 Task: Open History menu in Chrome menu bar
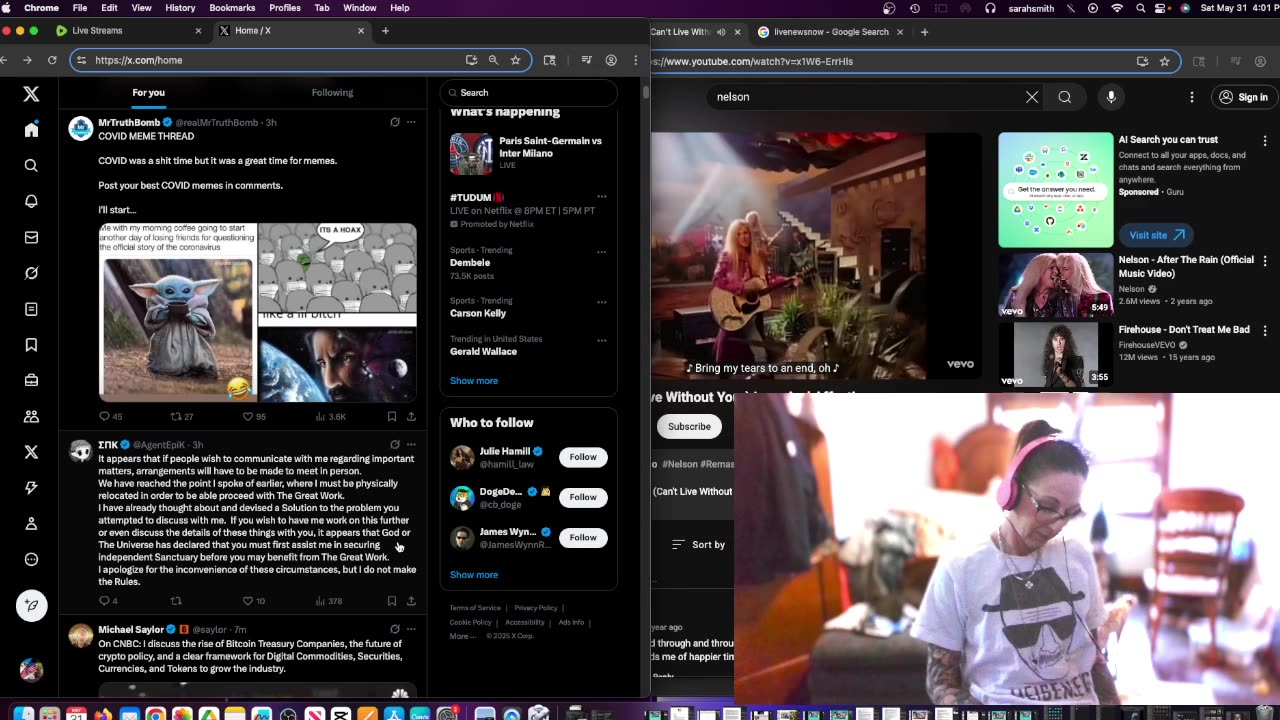click(x=180, y=8)
